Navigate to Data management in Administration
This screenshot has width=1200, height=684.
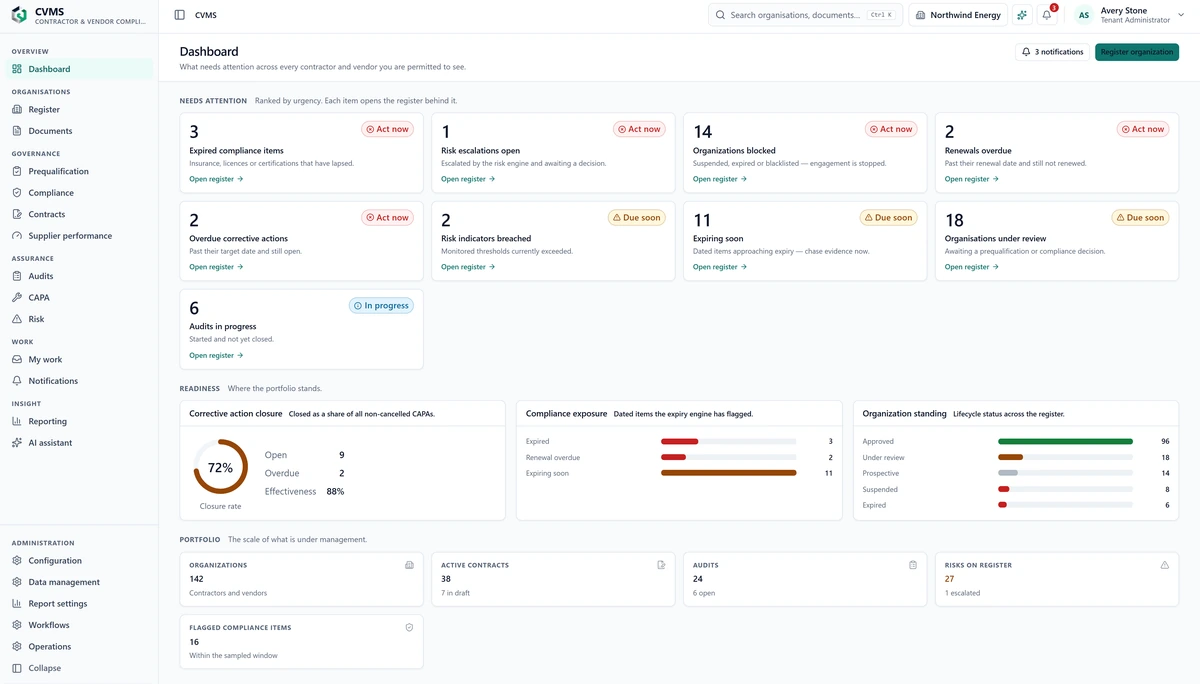pos(79,582)
